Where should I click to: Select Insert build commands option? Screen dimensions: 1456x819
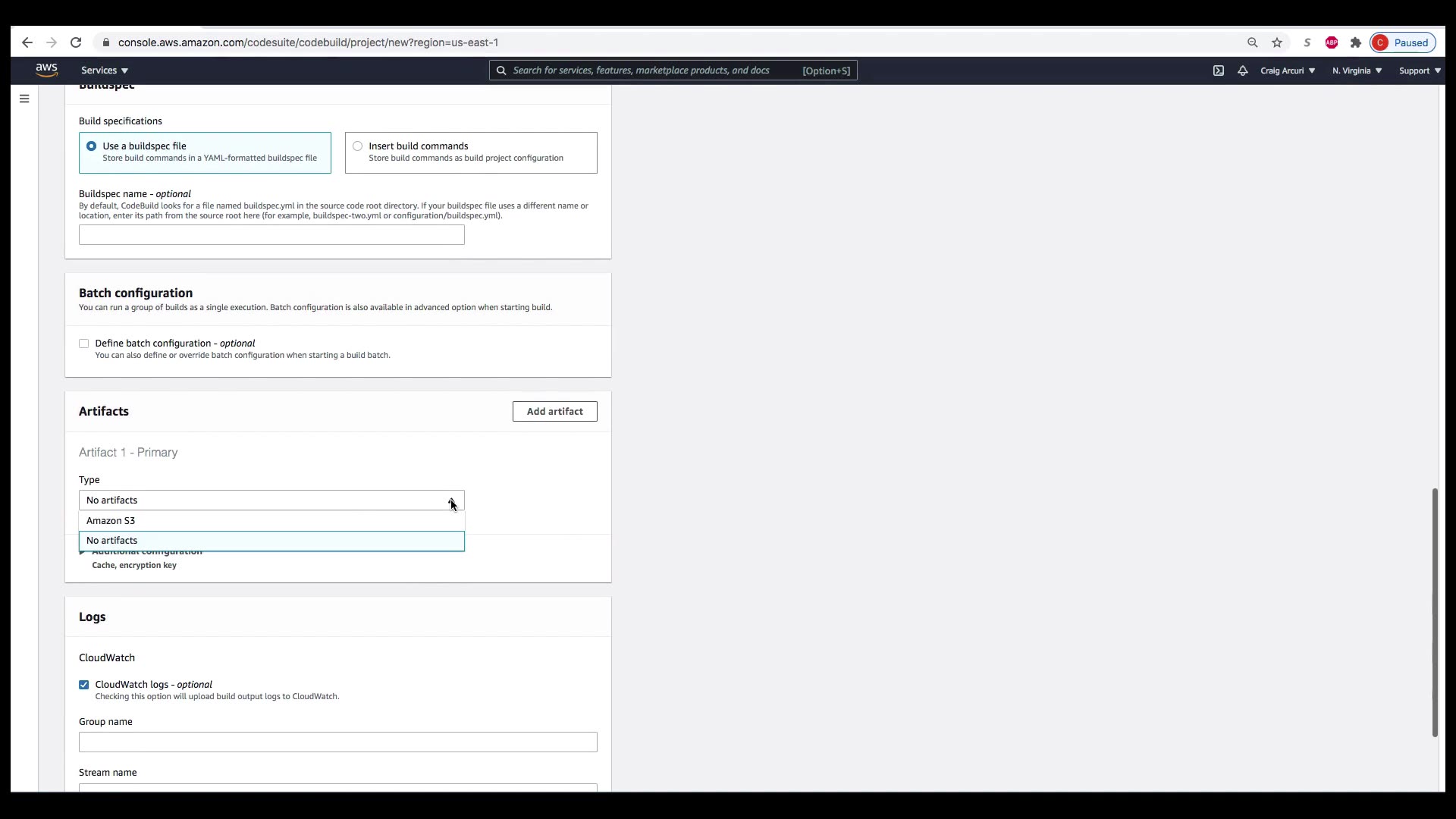(x=358, y=146)
